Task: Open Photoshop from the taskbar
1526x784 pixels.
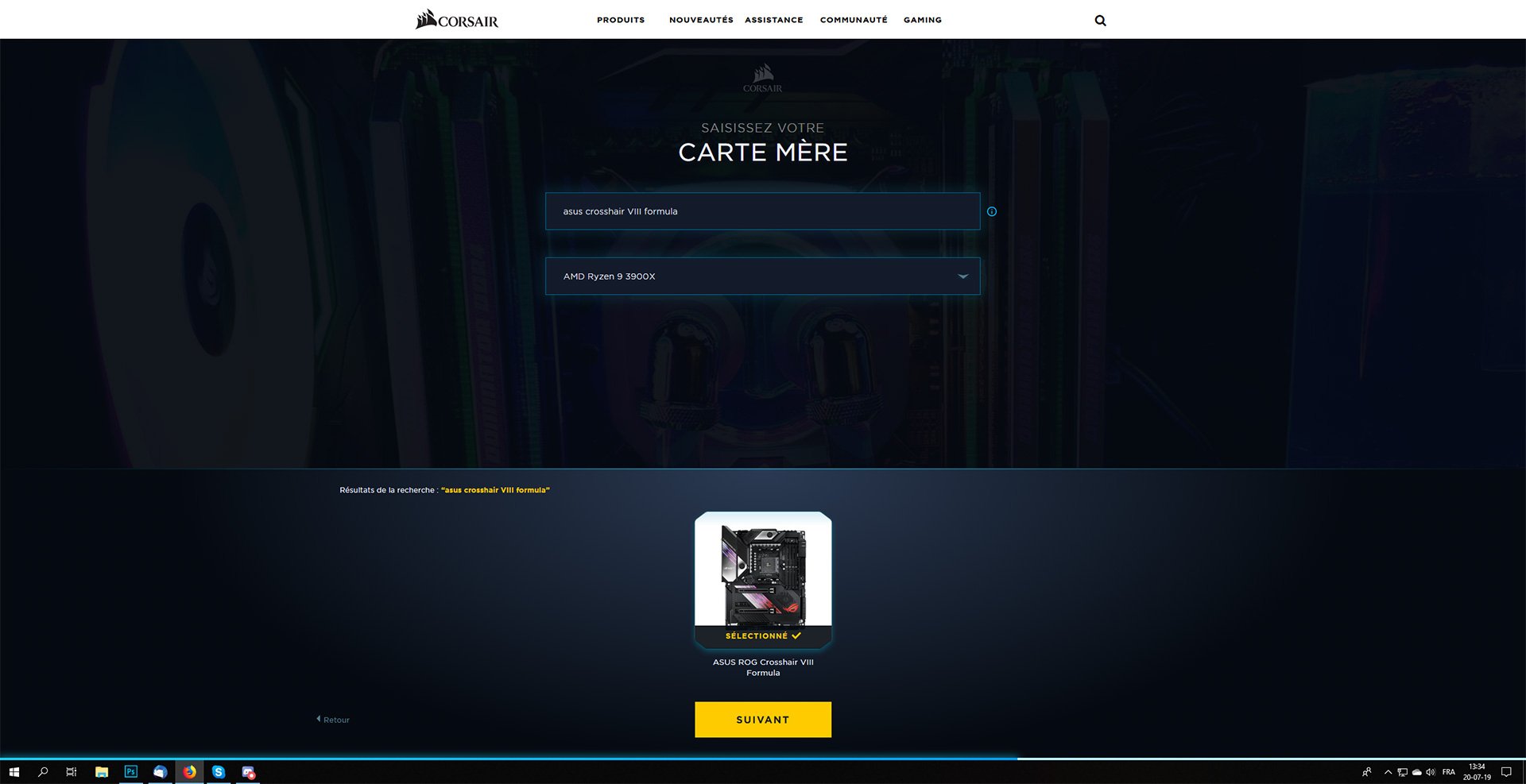Action: click(131, 772)
